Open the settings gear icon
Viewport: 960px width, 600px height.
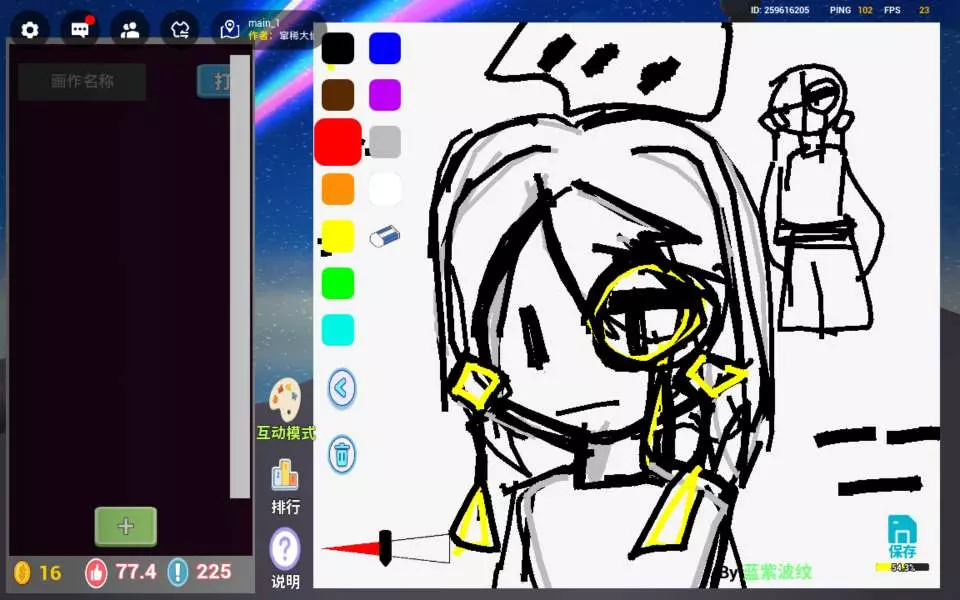30,29
